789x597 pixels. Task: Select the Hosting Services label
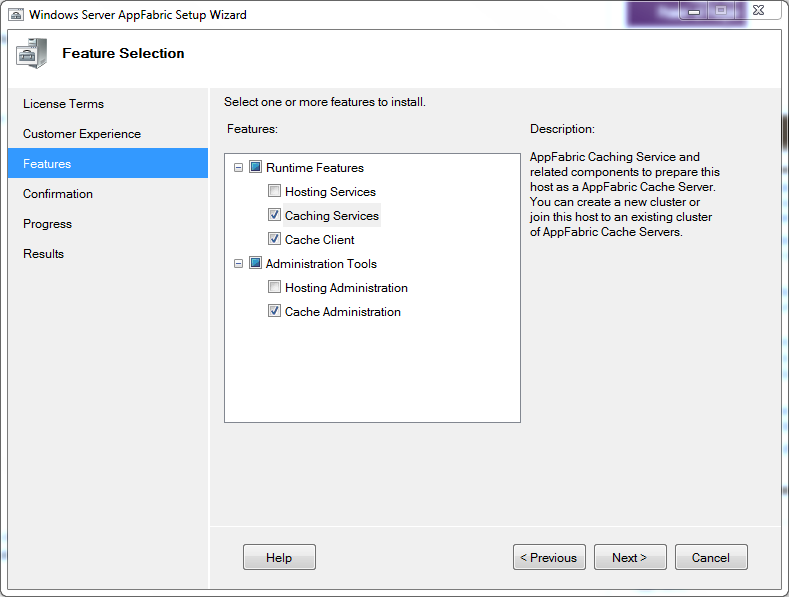coord(330,192)
